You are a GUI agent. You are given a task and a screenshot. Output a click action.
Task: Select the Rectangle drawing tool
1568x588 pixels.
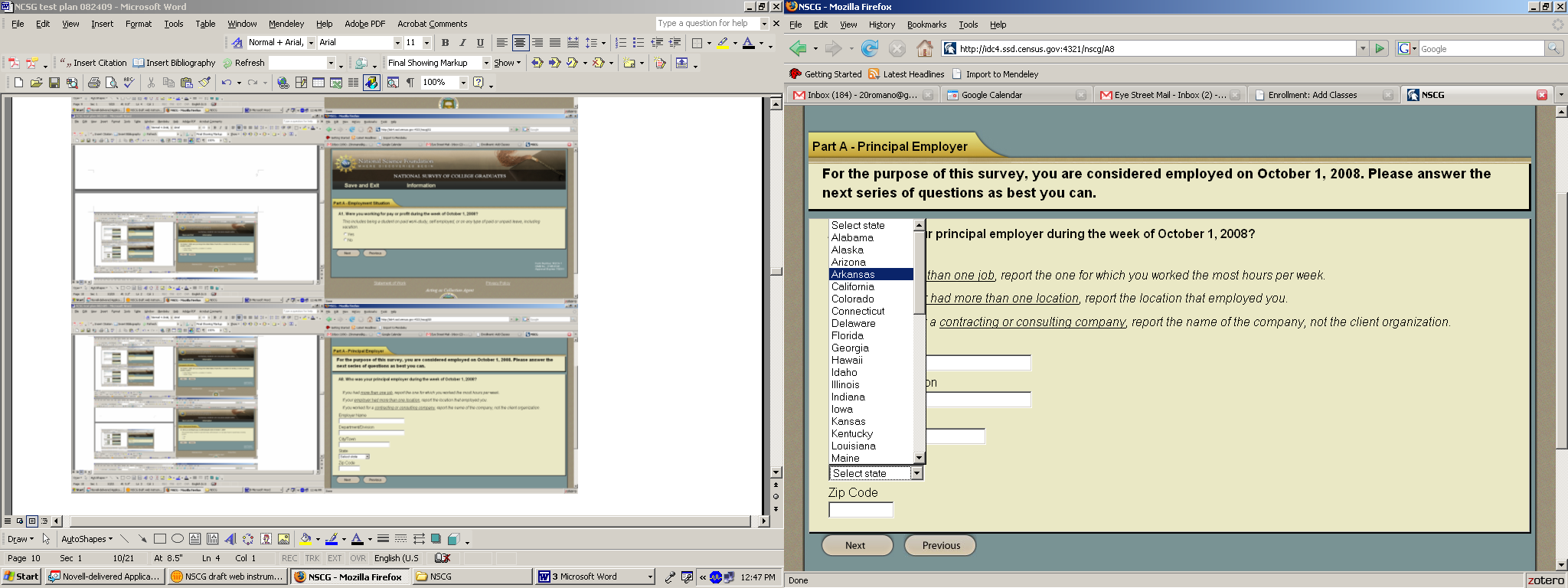tap(159, 539)
